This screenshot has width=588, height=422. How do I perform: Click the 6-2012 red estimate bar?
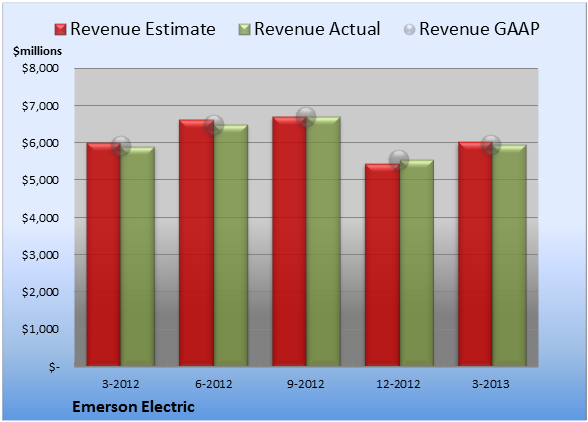tap(196, 243)
